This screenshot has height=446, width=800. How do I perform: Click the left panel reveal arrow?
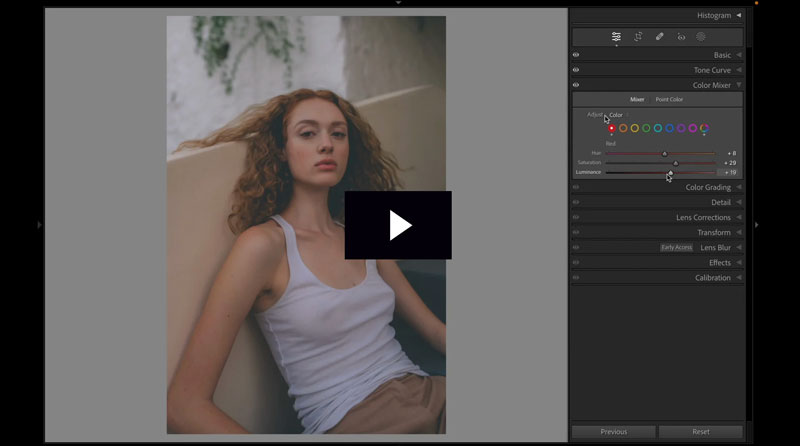39,225
